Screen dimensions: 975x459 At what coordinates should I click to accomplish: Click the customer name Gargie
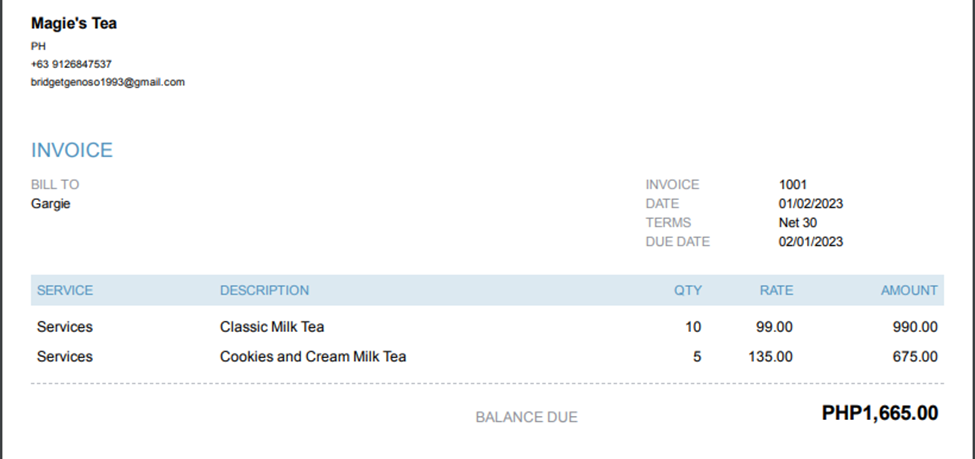pyautogui.click(x=51, y=204)
